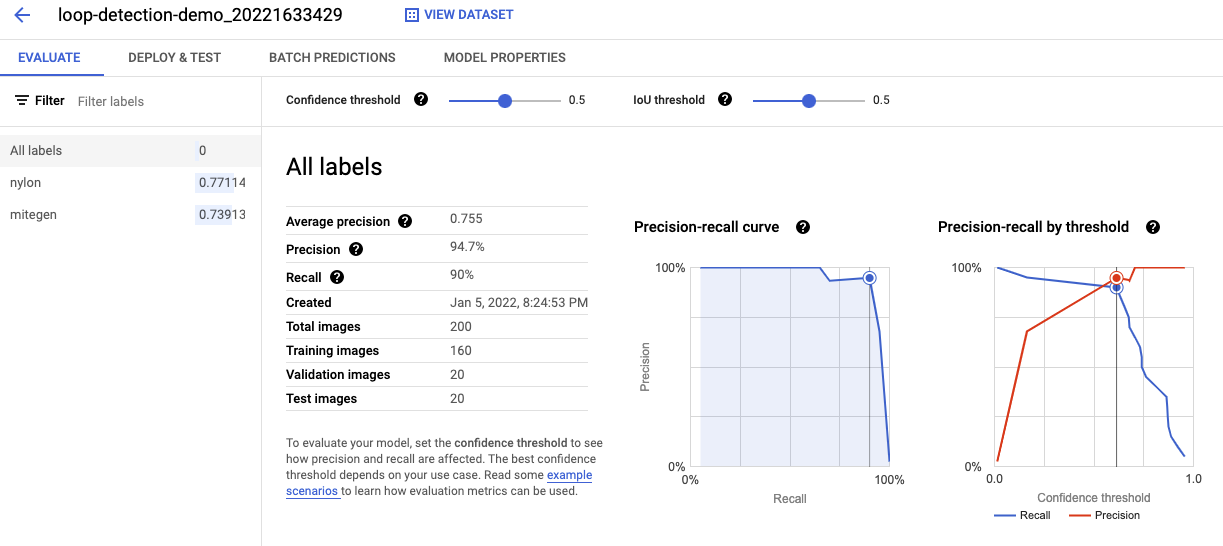The image size is (1223, 546).
Task: Type in the Filter labels field
Action: click(x=160, y=101)
